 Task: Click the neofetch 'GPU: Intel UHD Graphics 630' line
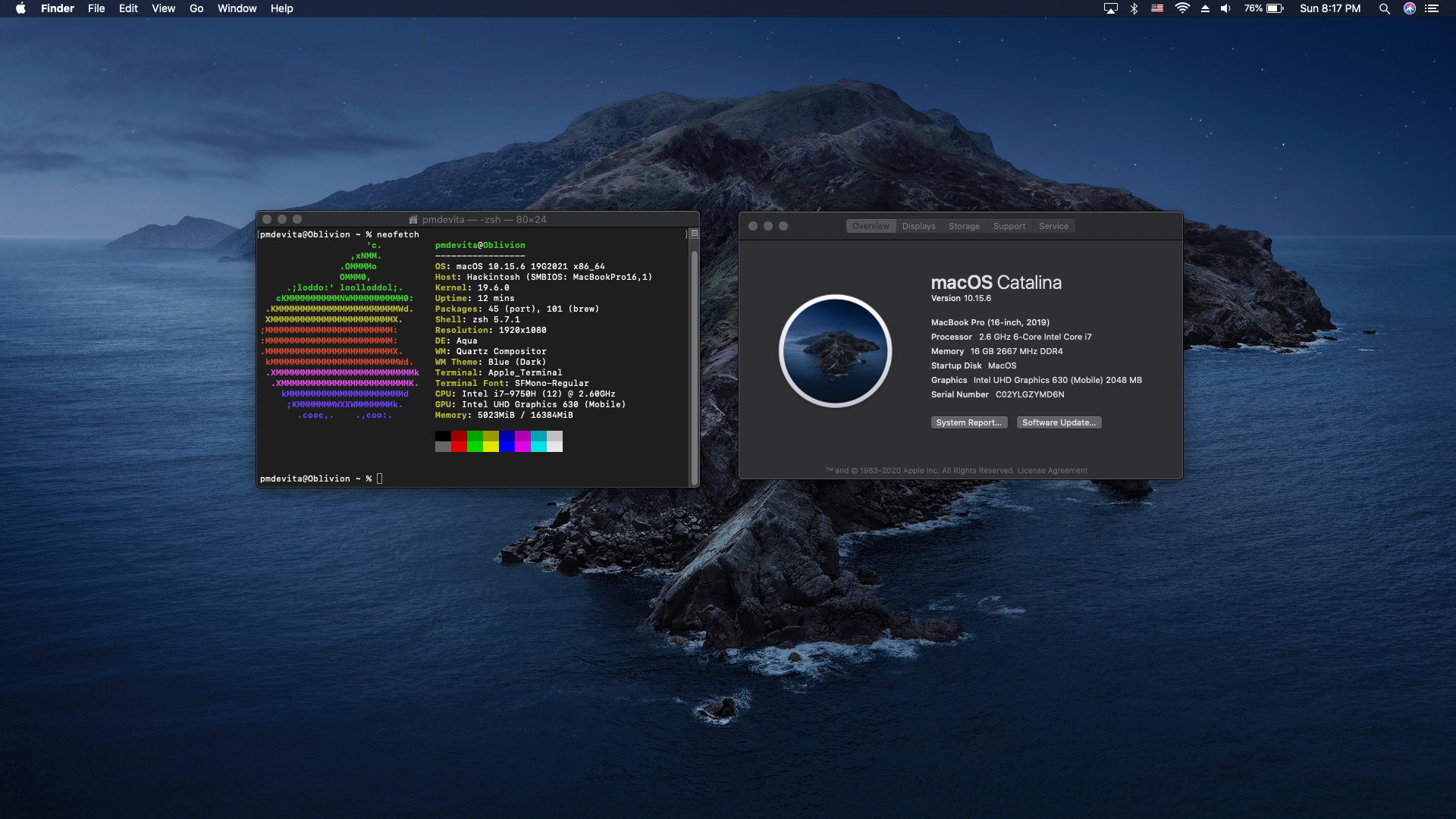pyautogui.click(x=531, y=404)
